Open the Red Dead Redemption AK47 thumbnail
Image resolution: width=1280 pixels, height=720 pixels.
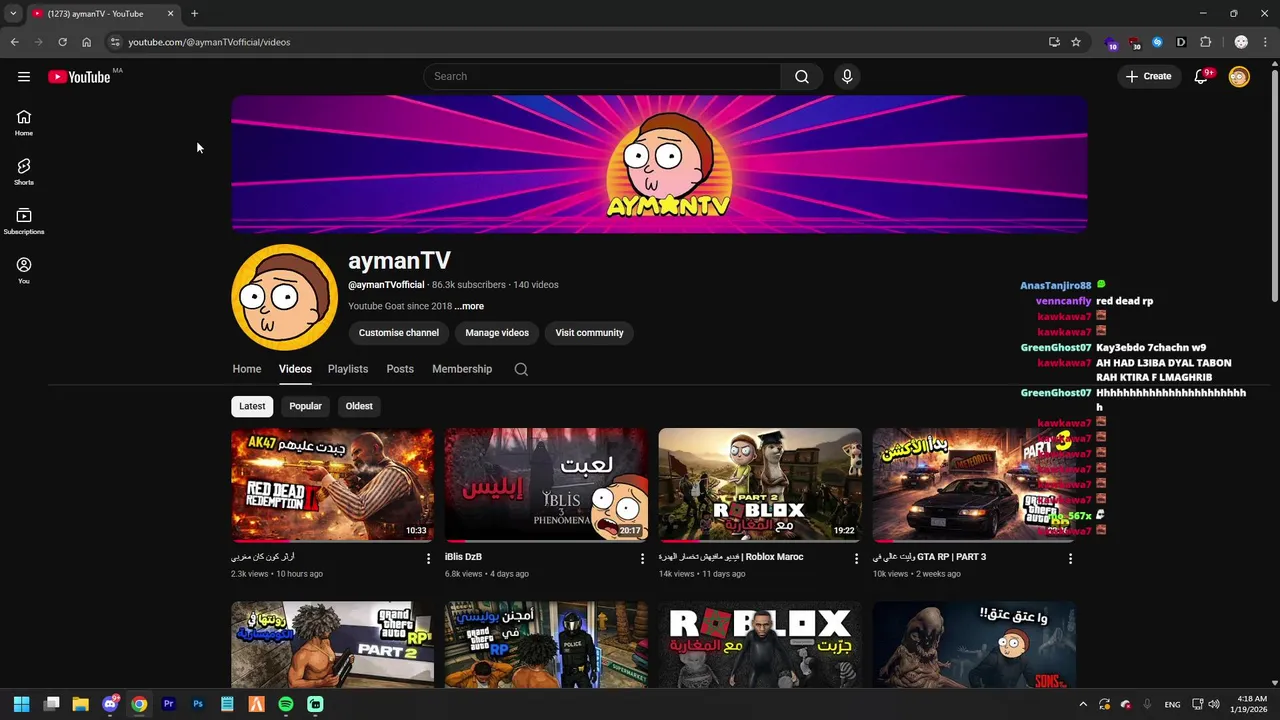coord(333,485)
